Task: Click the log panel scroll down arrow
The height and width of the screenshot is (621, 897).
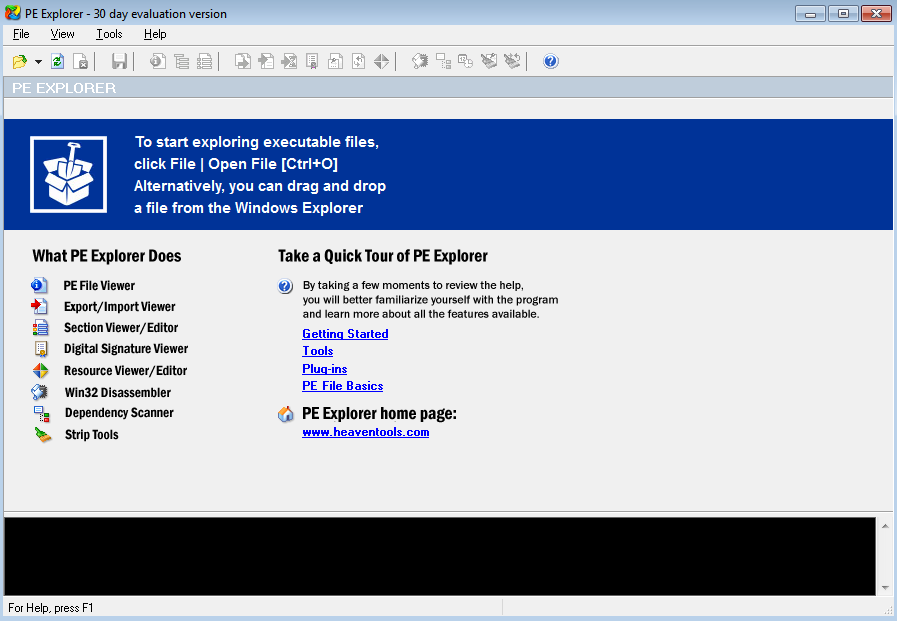Action: [884, 587]
